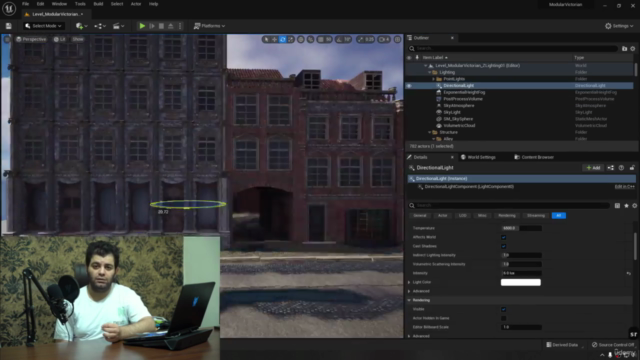Open the Edit in C++ link

point(624,187)
